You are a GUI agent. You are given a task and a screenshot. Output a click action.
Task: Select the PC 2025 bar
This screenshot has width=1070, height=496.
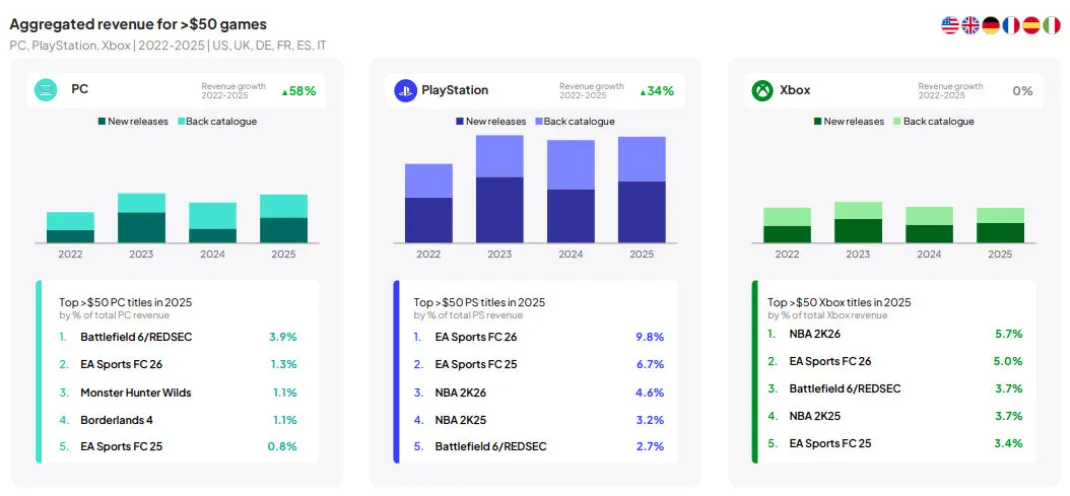284,218
